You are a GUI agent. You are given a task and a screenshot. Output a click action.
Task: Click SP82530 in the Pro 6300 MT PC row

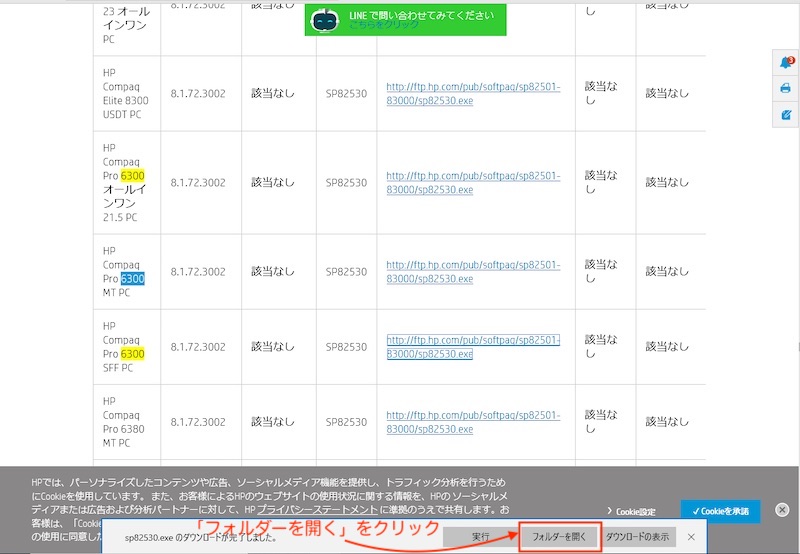pyautogui.click(x=346, y=271)
